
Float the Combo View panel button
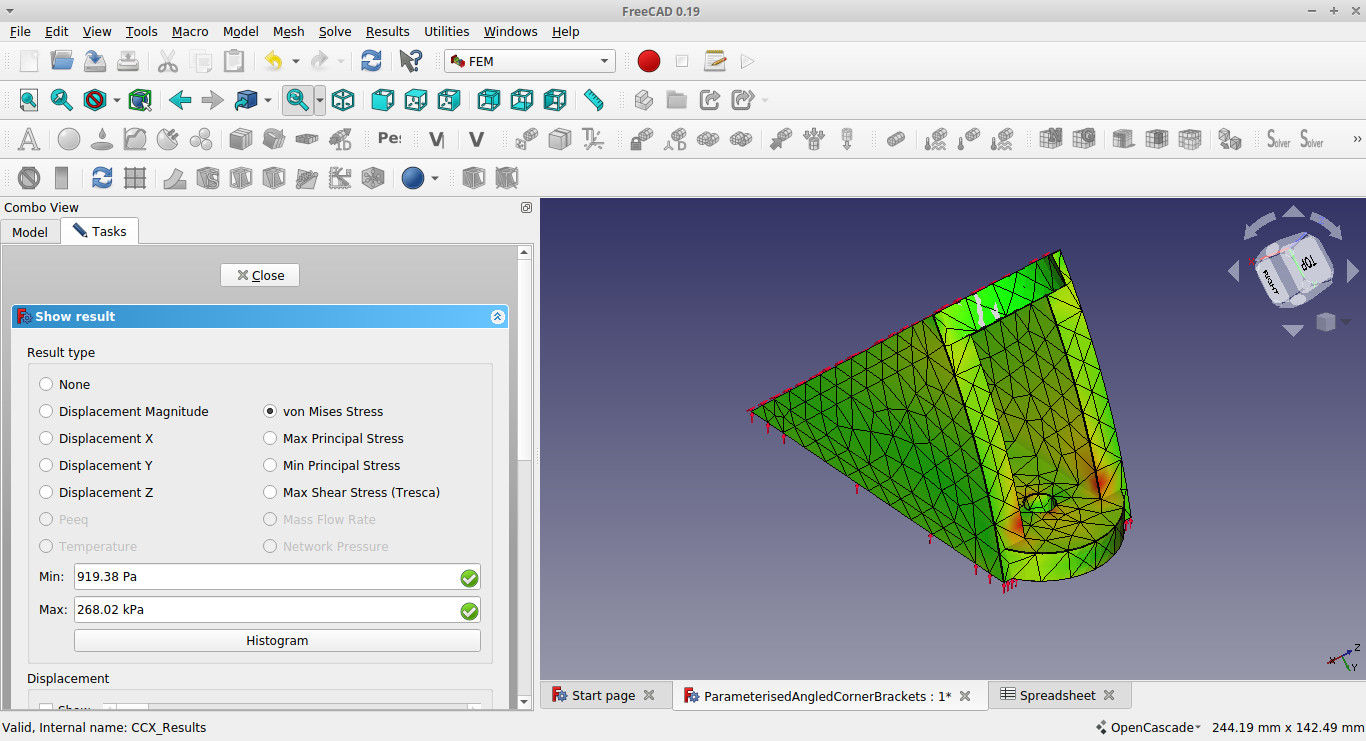click(x=526, y=207)
